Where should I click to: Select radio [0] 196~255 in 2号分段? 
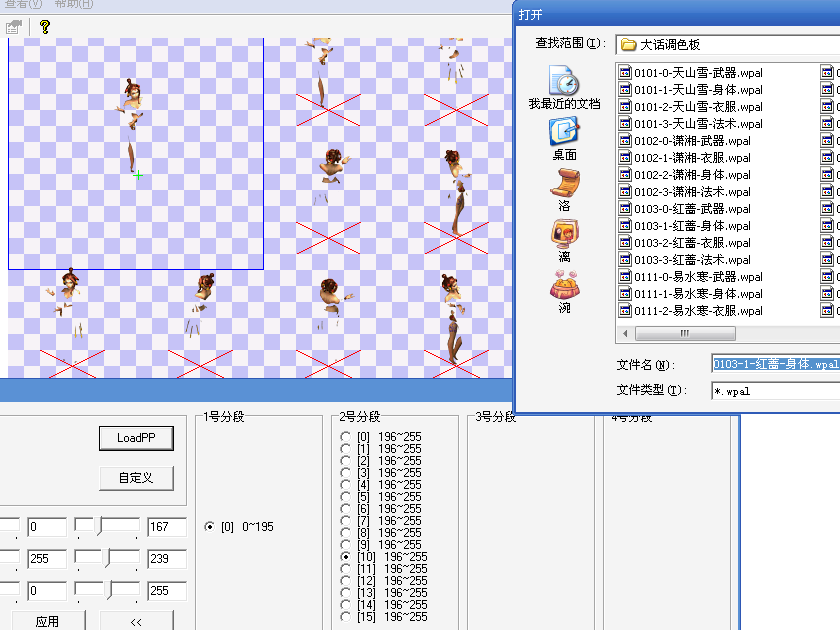point(346,437)
